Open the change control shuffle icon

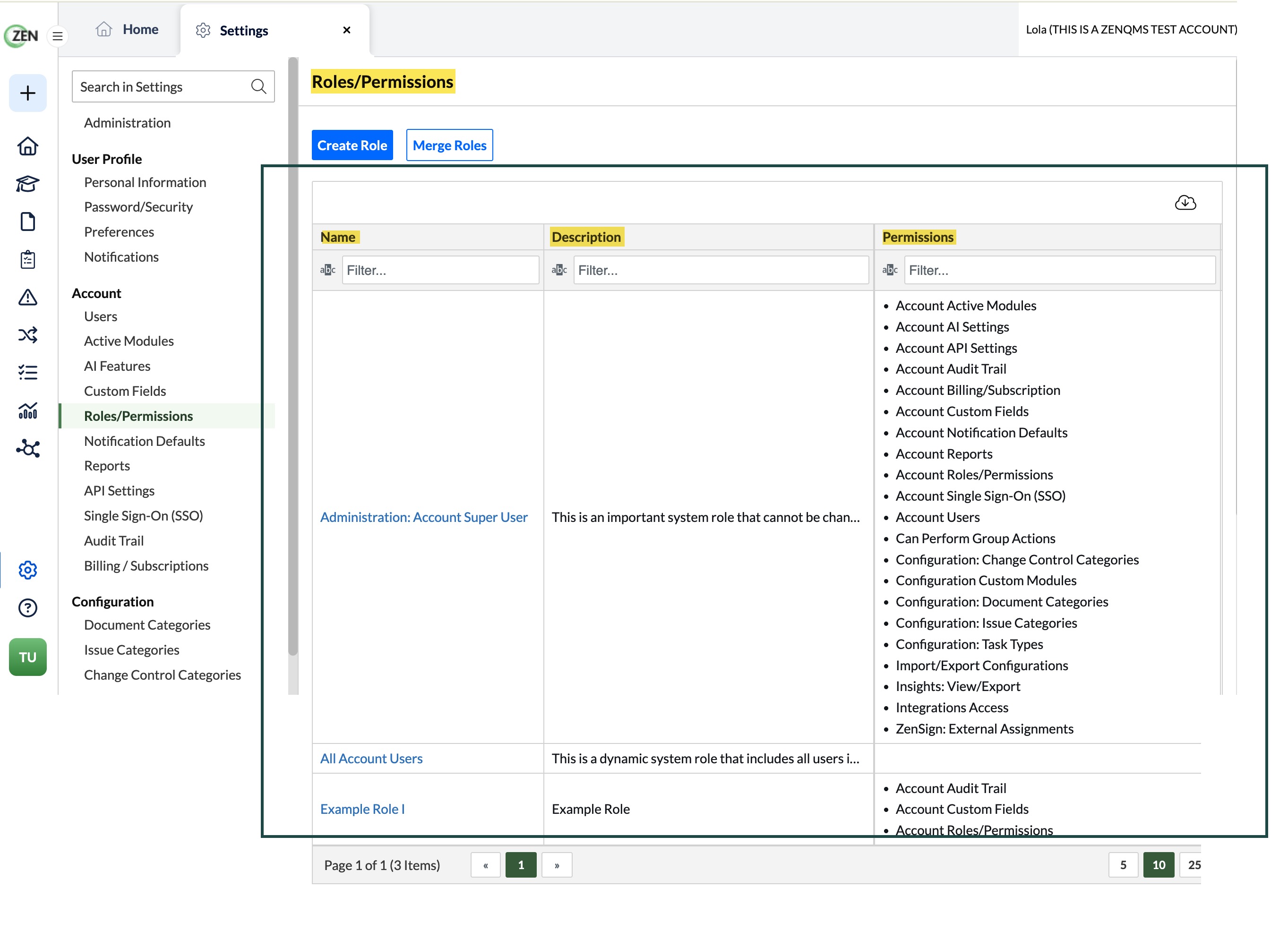coord(27,335)
